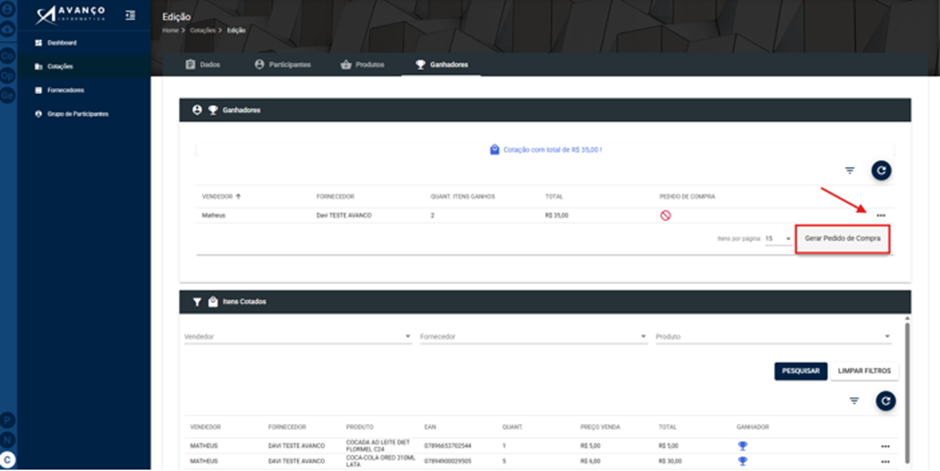Open three-dots menu for Coca-Cola Oreo row
940x471 pixels.
885,461
